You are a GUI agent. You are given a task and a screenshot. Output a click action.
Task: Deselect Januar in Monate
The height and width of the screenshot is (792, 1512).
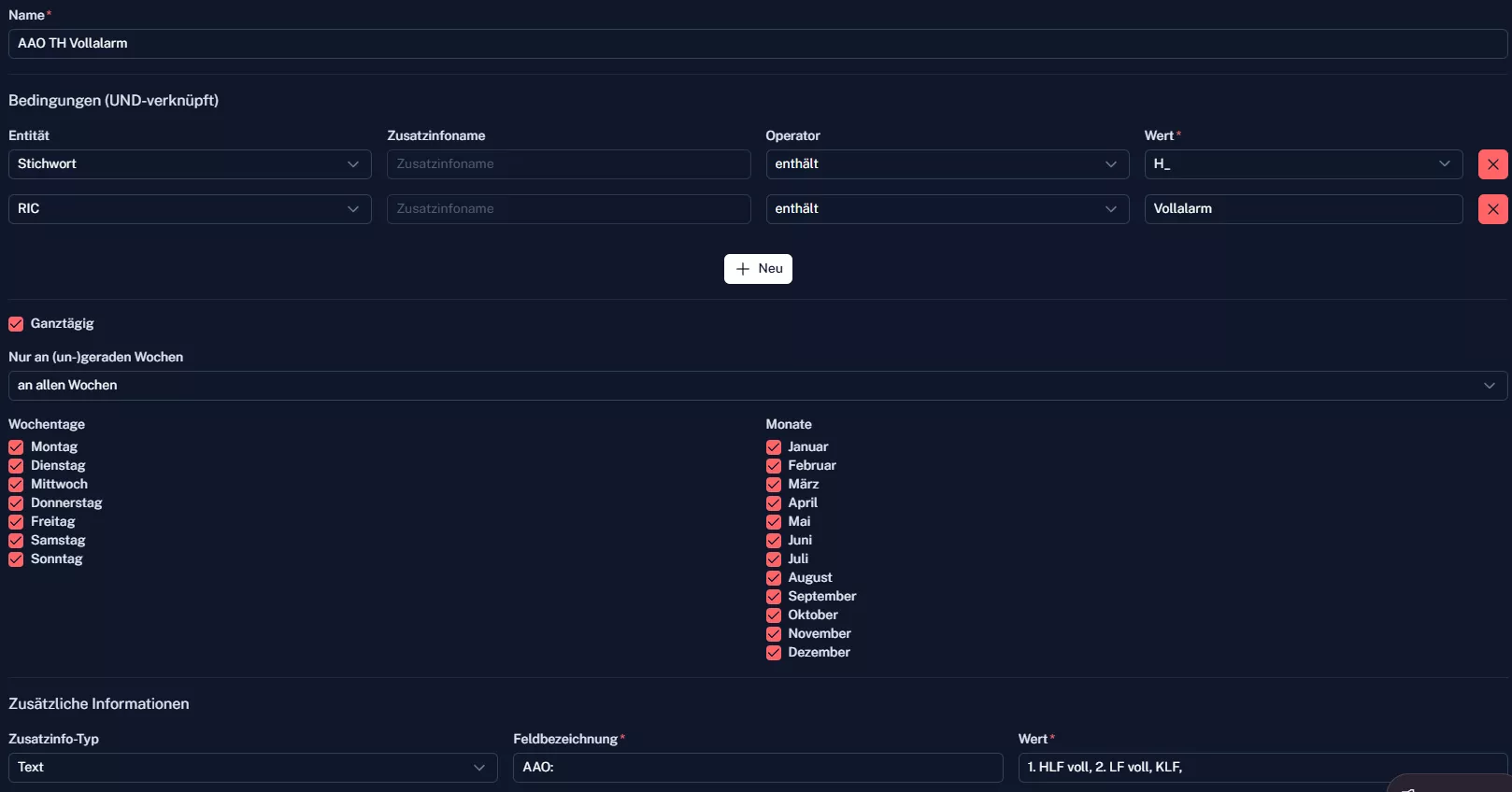(x=774, y=447)
